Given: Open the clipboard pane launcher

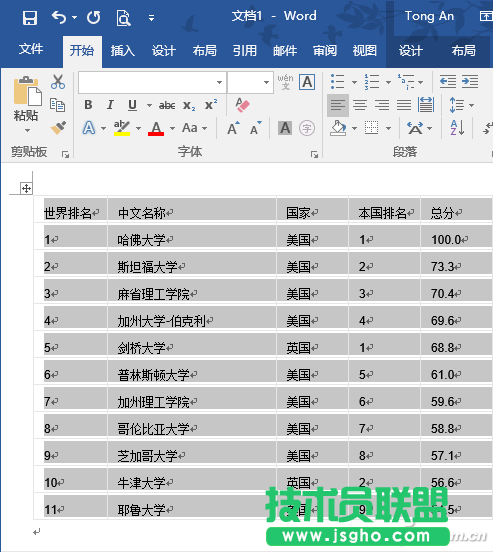Looking at the screenshot, I should click(65, 155).
